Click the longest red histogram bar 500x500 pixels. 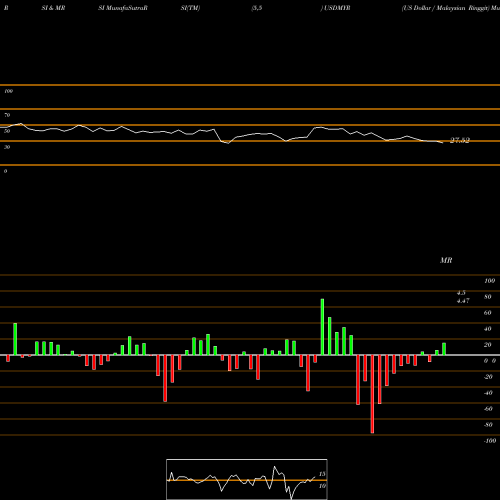tap(372, 394)
